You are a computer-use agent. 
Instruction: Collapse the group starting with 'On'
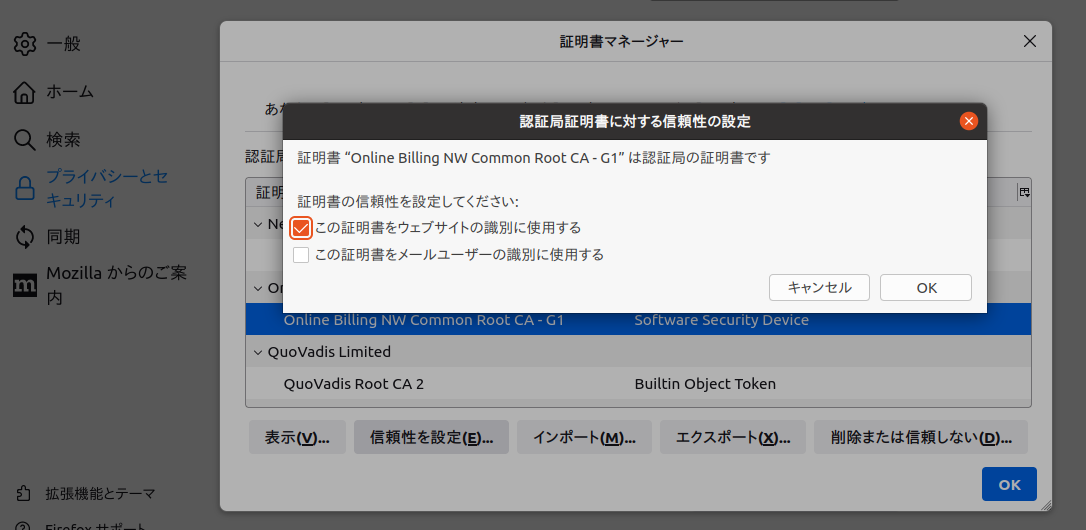point(258,288)
